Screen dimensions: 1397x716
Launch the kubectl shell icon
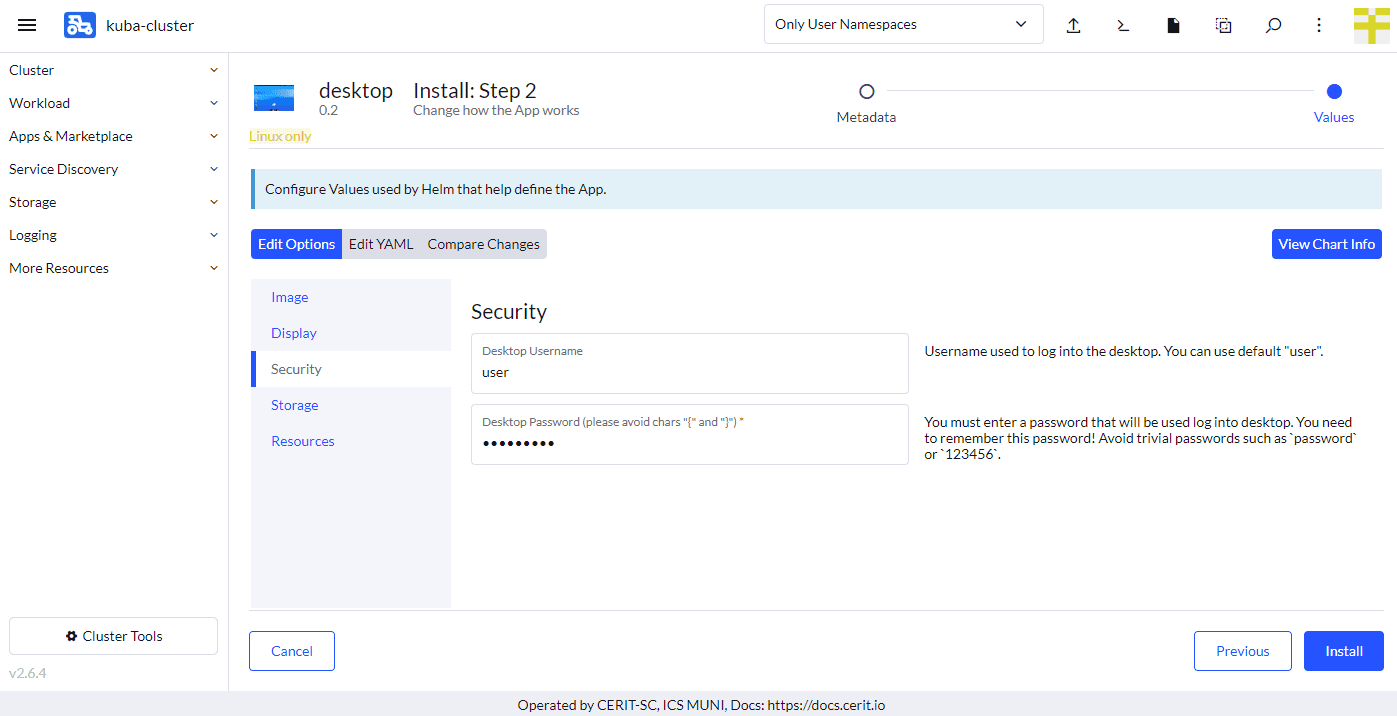point(1123,25)
